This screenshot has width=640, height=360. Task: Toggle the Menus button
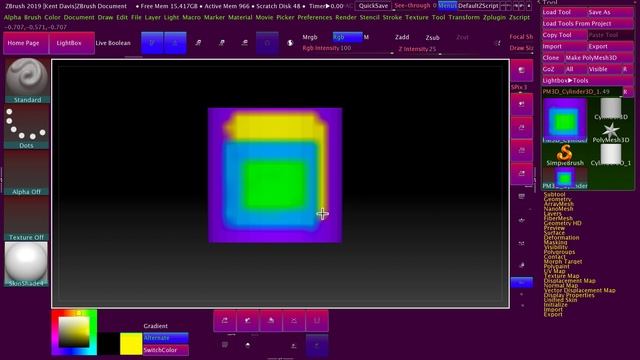pos(447,6)
